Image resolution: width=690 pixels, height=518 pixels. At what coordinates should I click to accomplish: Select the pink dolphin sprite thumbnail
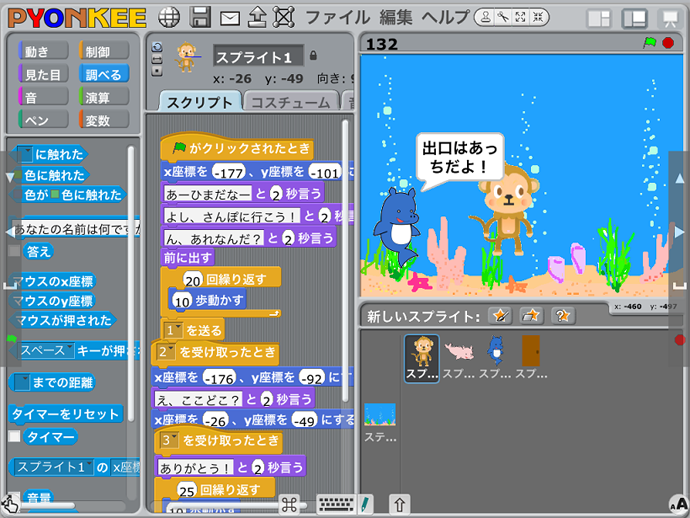(x=459, y=358)
